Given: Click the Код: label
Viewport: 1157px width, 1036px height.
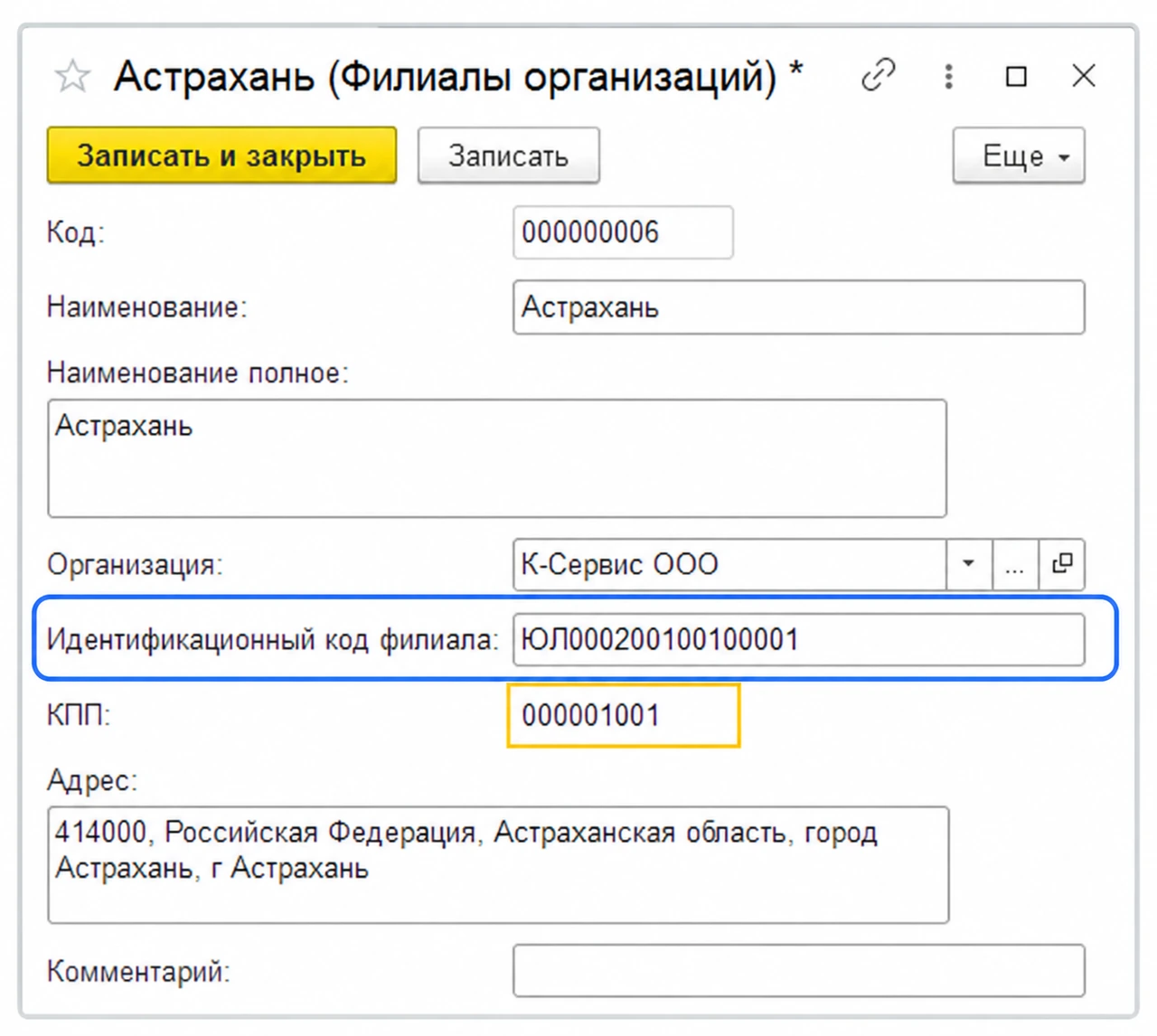Looking at the screenshot, I should coord(76,232).
